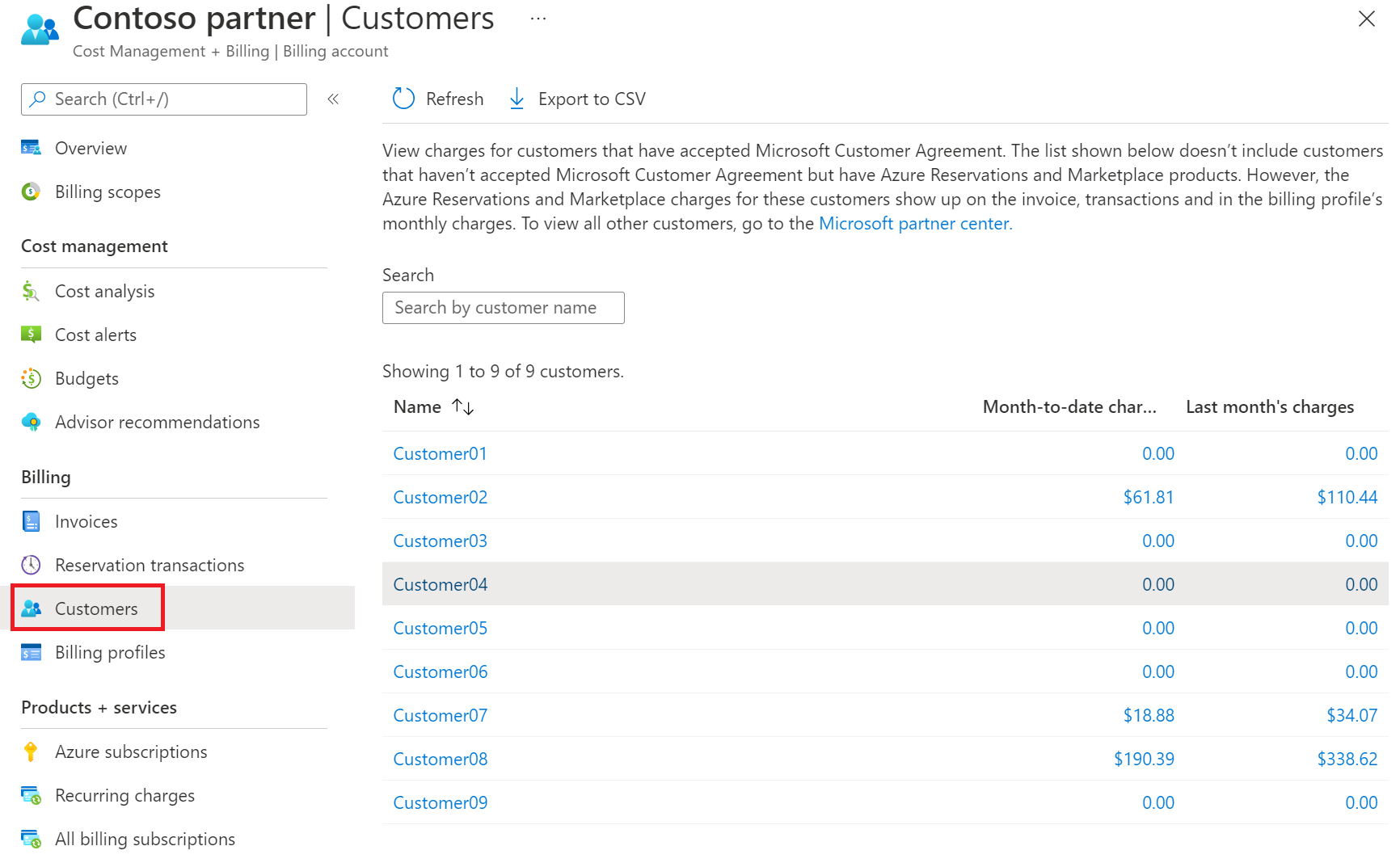This screenshot has width=1400, height=863.
Task: Collapse the sidebar with double chevron
Action: click(x=333, y=99)
